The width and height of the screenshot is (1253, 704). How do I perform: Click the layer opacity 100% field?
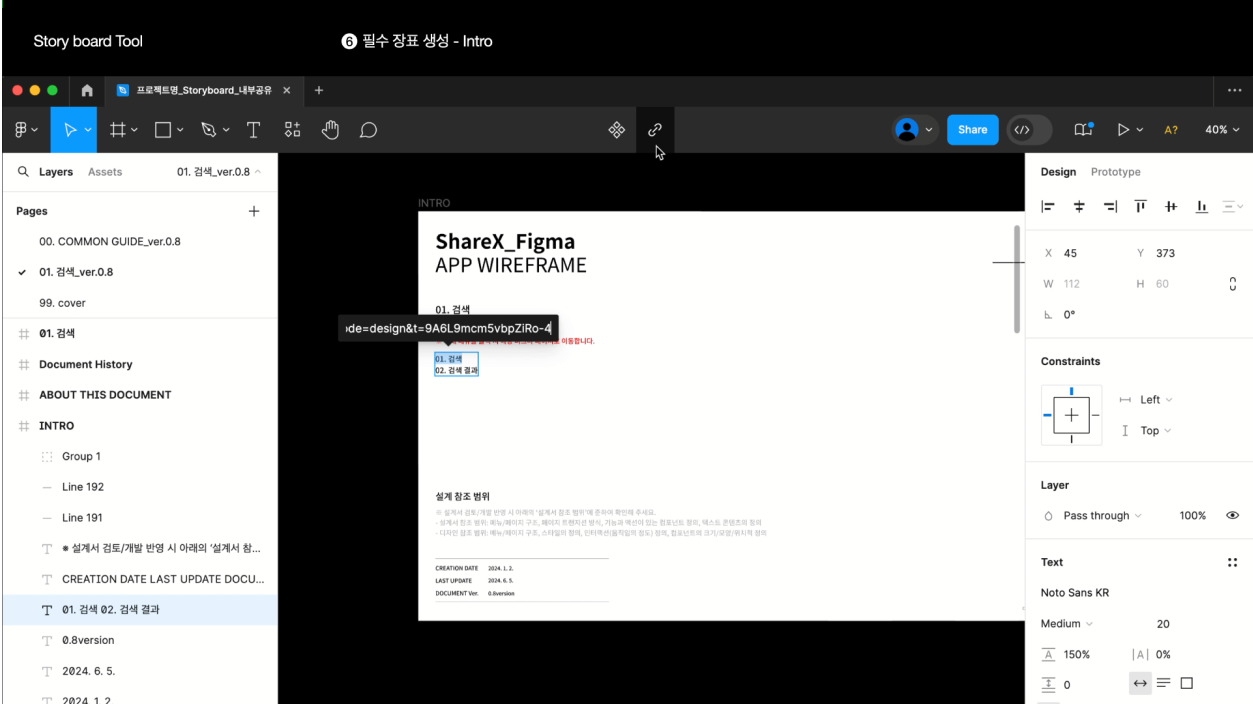click(1192, 516)
